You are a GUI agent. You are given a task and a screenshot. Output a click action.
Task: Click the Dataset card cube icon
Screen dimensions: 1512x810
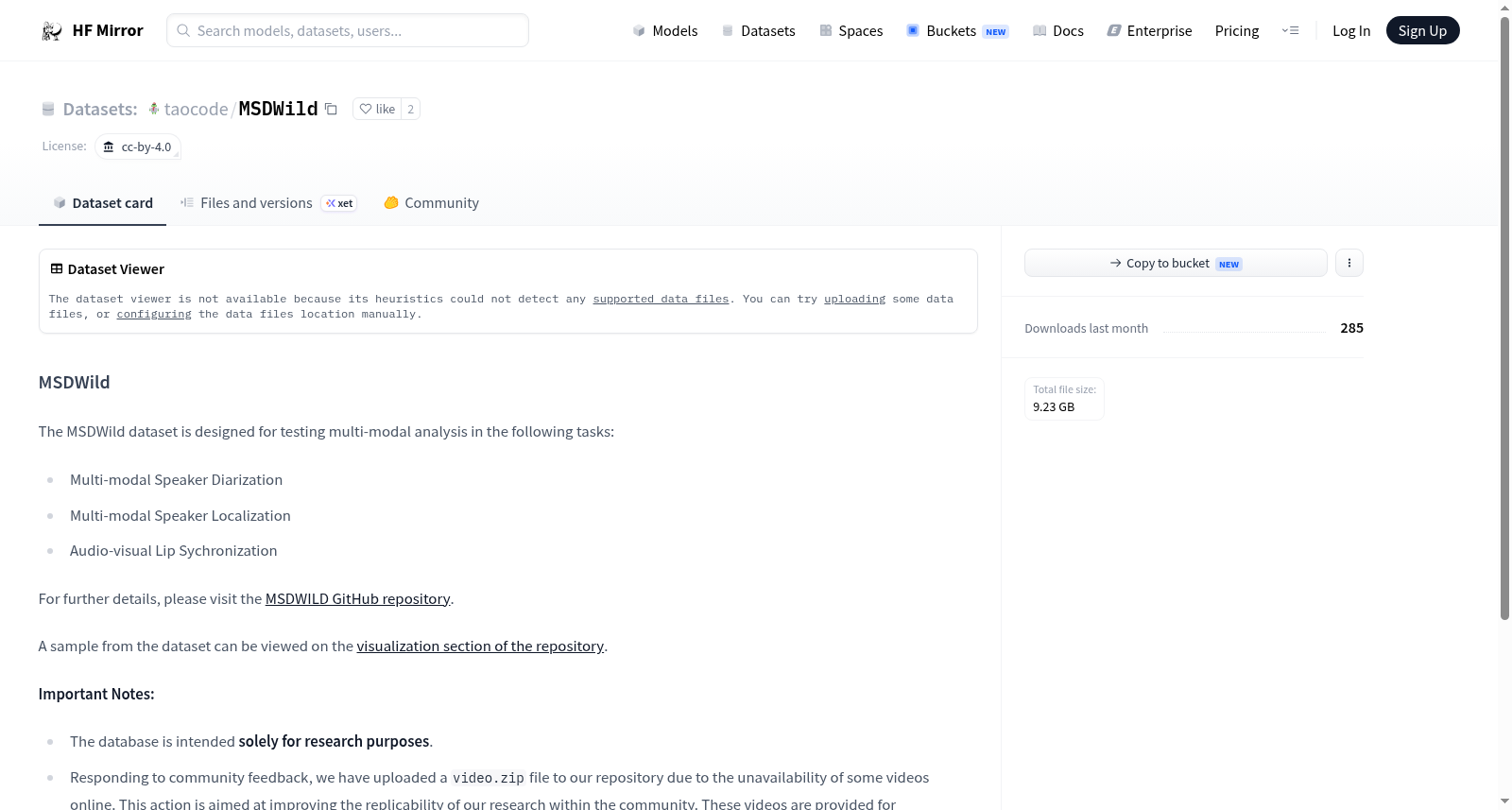60,202
